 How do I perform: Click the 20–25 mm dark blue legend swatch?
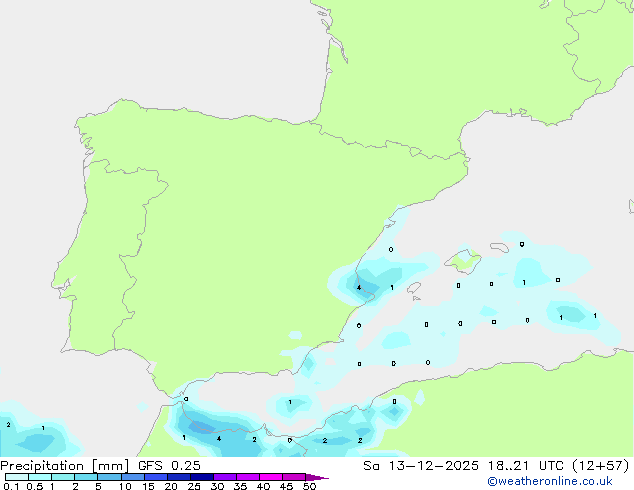pos(179,477)
